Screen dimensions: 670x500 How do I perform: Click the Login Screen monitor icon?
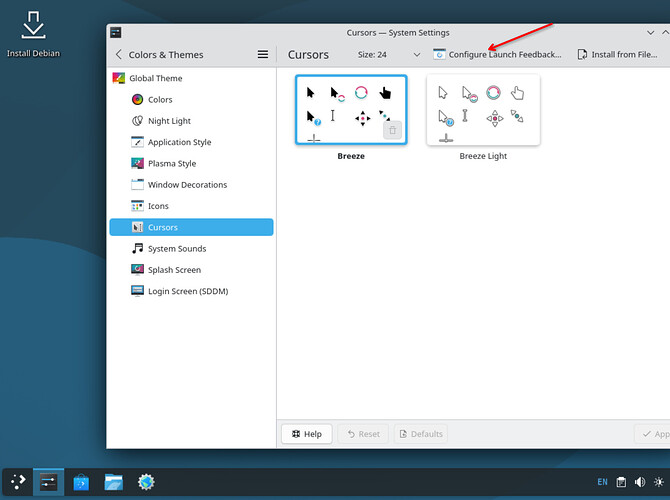(x=137, y=291)
